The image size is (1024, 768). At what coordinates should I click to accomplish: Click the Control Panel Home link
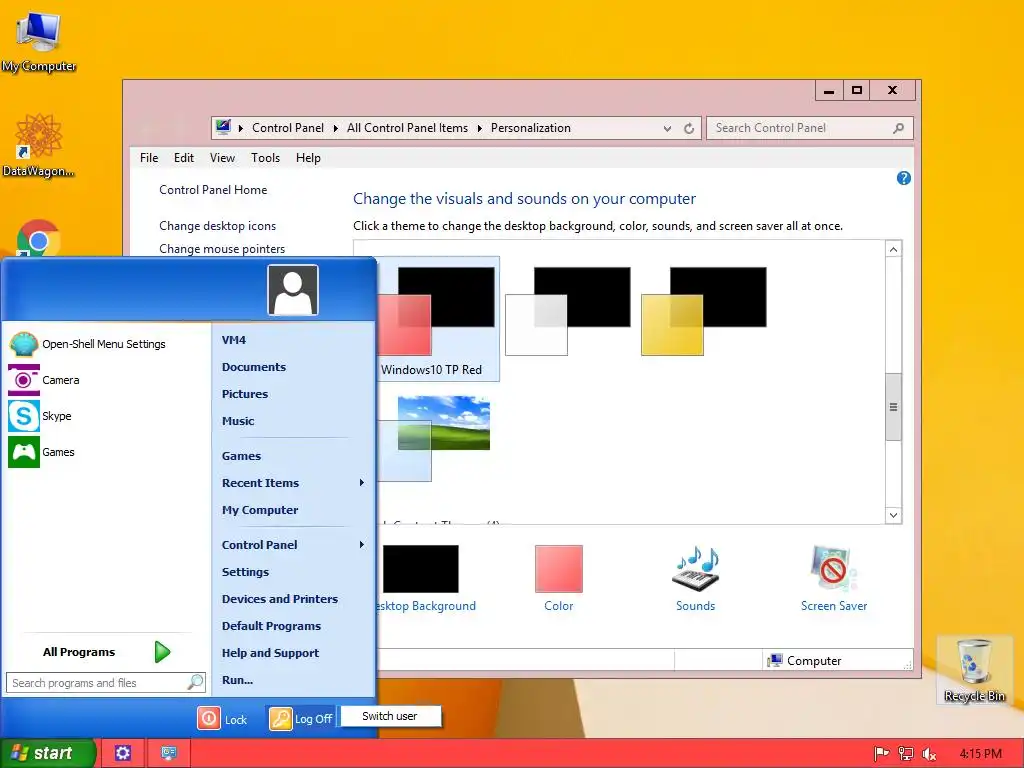[x=213, y=190]
